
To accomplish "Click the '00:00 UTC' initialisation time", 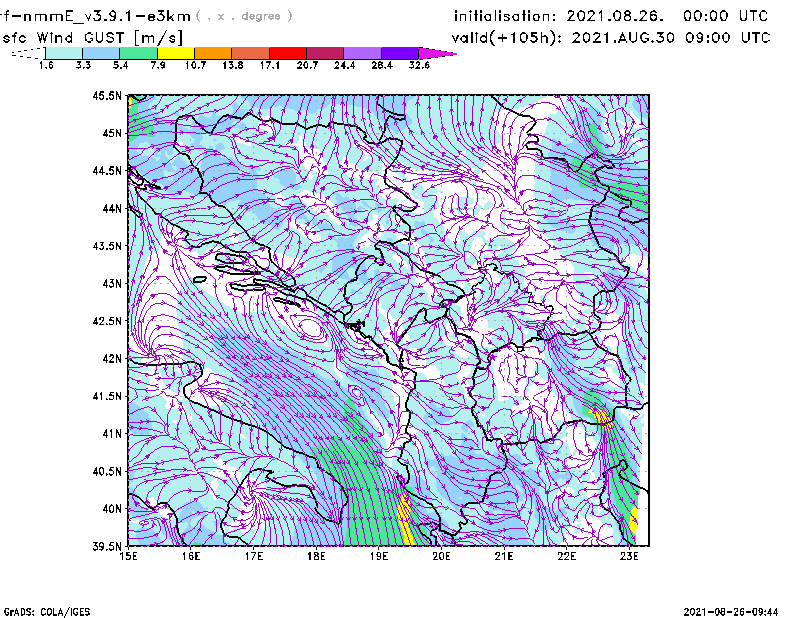I will coord(726,16).
